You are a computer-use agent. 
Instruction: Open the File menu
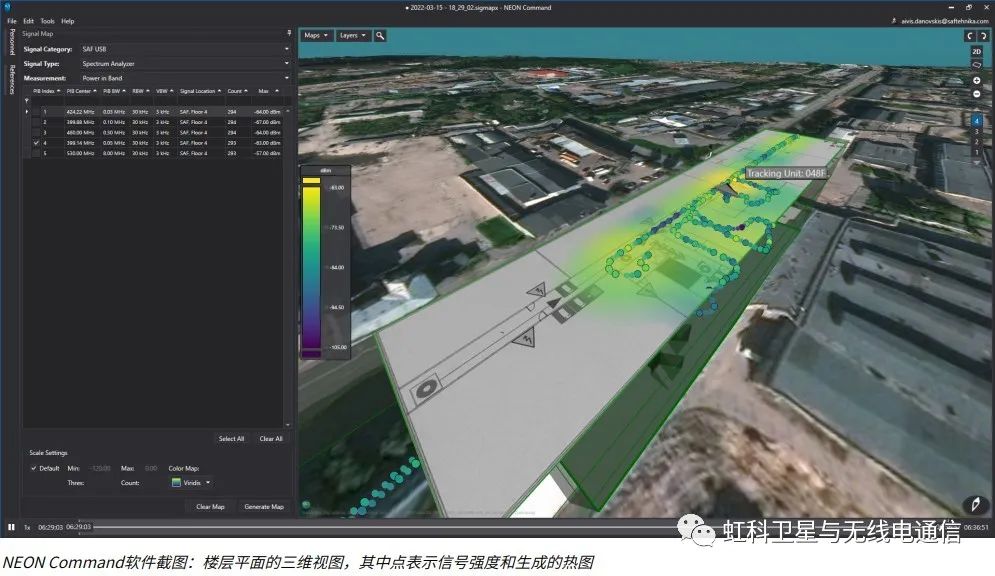pyautogui.click(x=11, y=21)
